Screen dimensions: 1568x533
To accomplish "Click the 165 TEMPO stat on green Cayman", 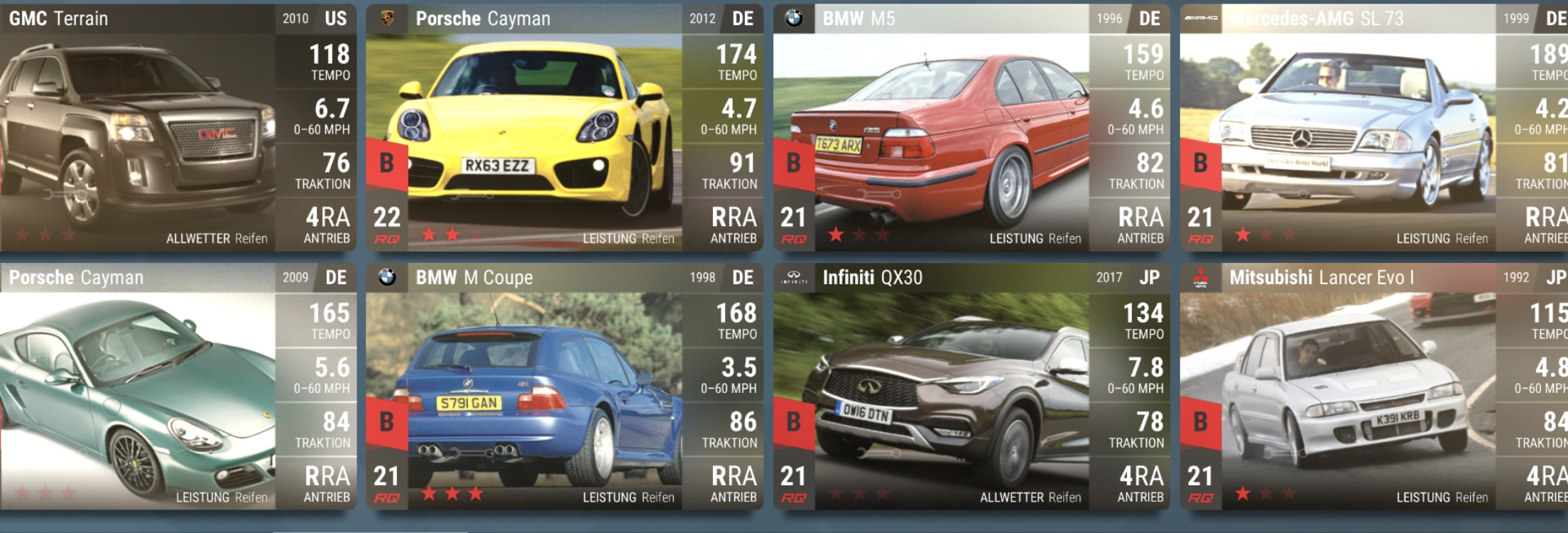I will (x=330, y=320).
